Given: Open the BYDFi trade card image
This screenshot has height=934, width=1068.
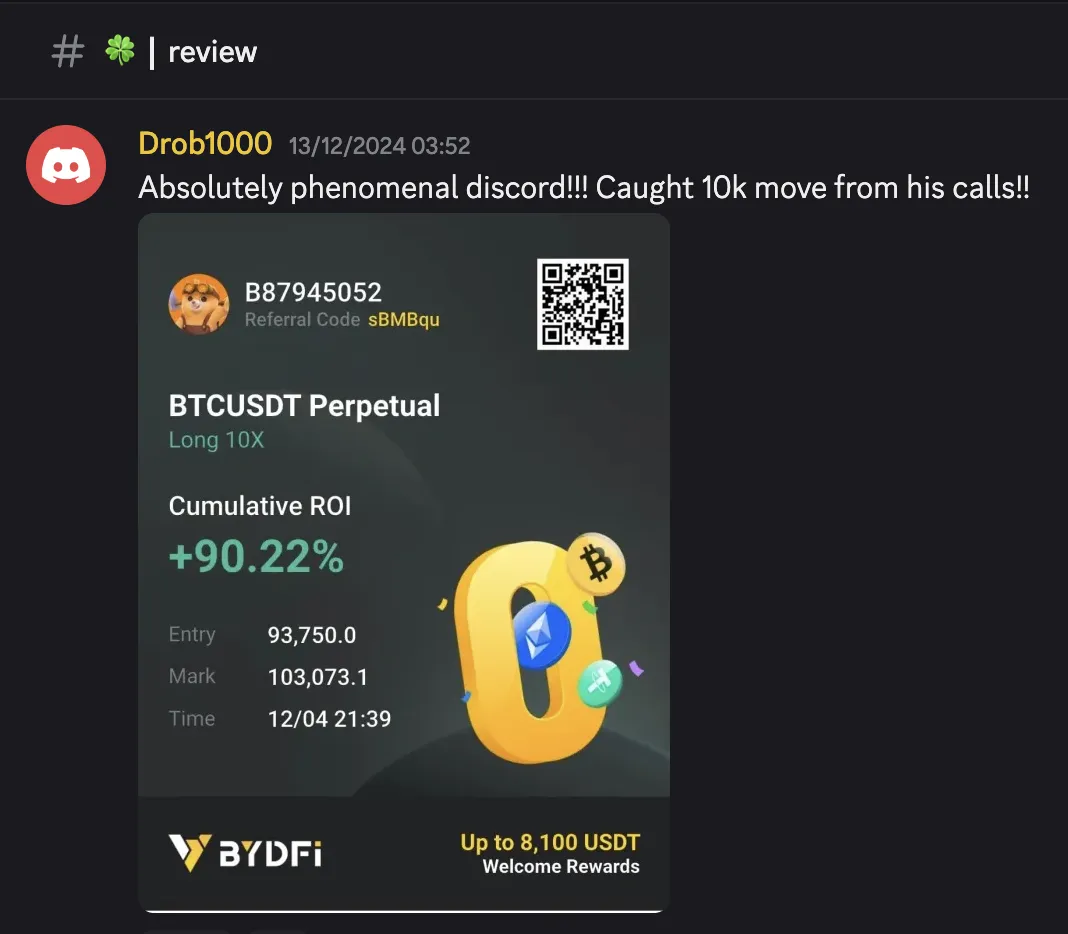Looking at the screenshot, I should tap(404, 563).
